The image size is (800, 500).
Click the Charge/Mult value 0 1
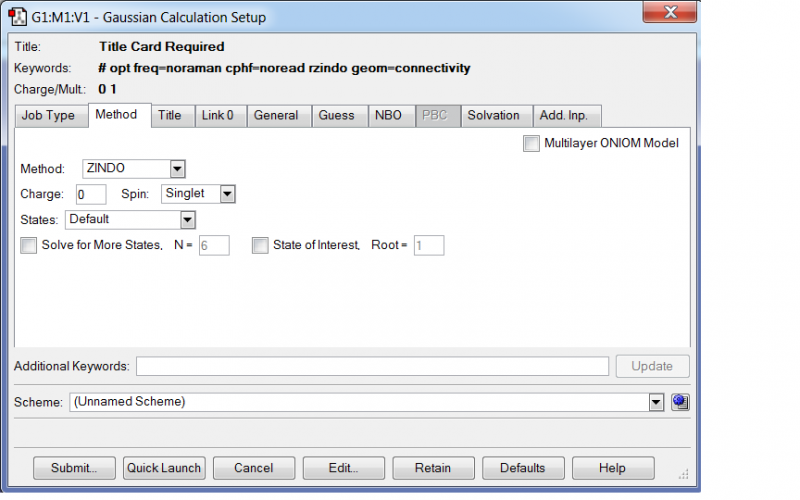[107, 89]
